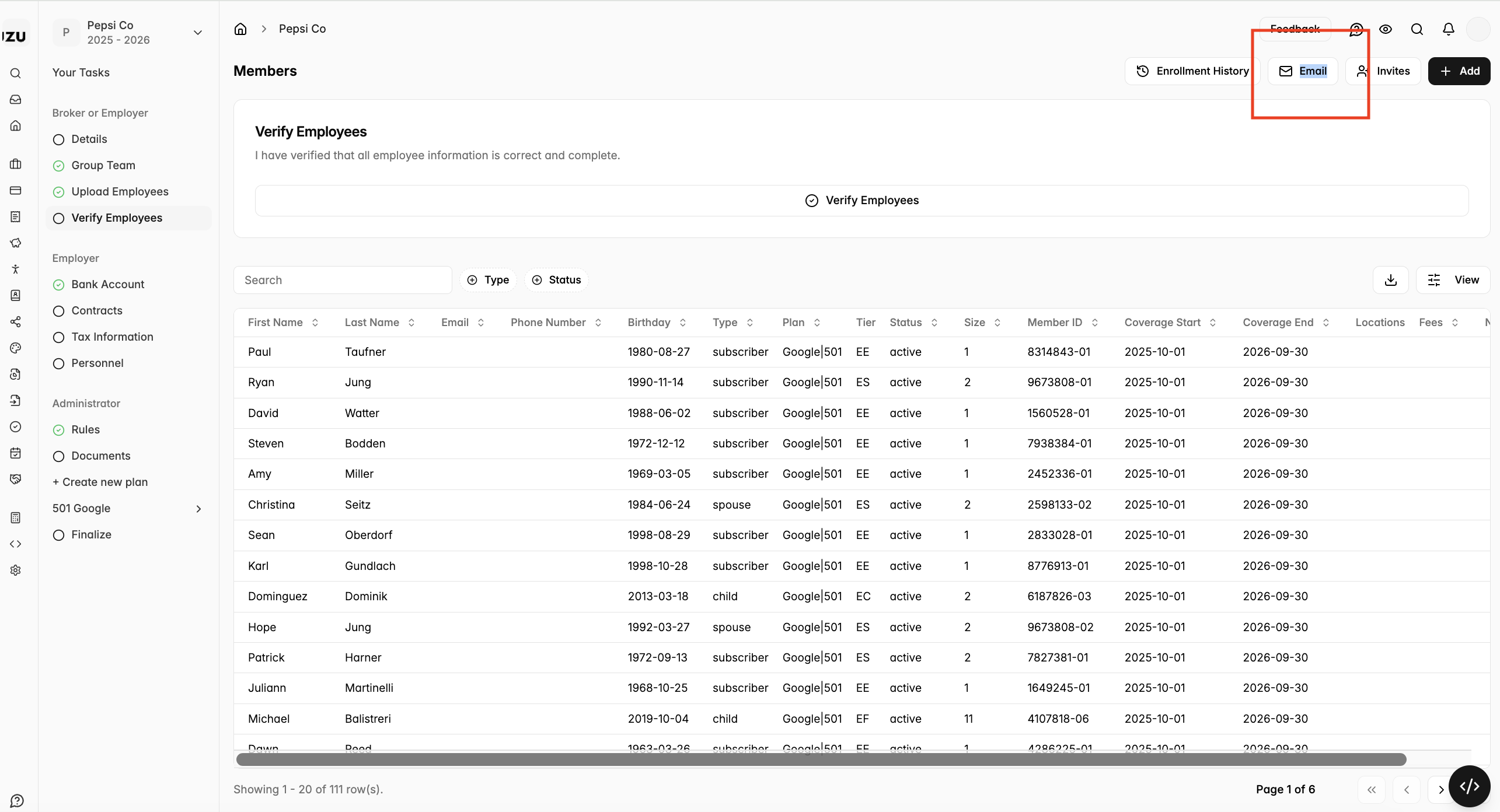Open the settings gear in the left rail
Screen dimensions: 1500x812
(16, 570)
